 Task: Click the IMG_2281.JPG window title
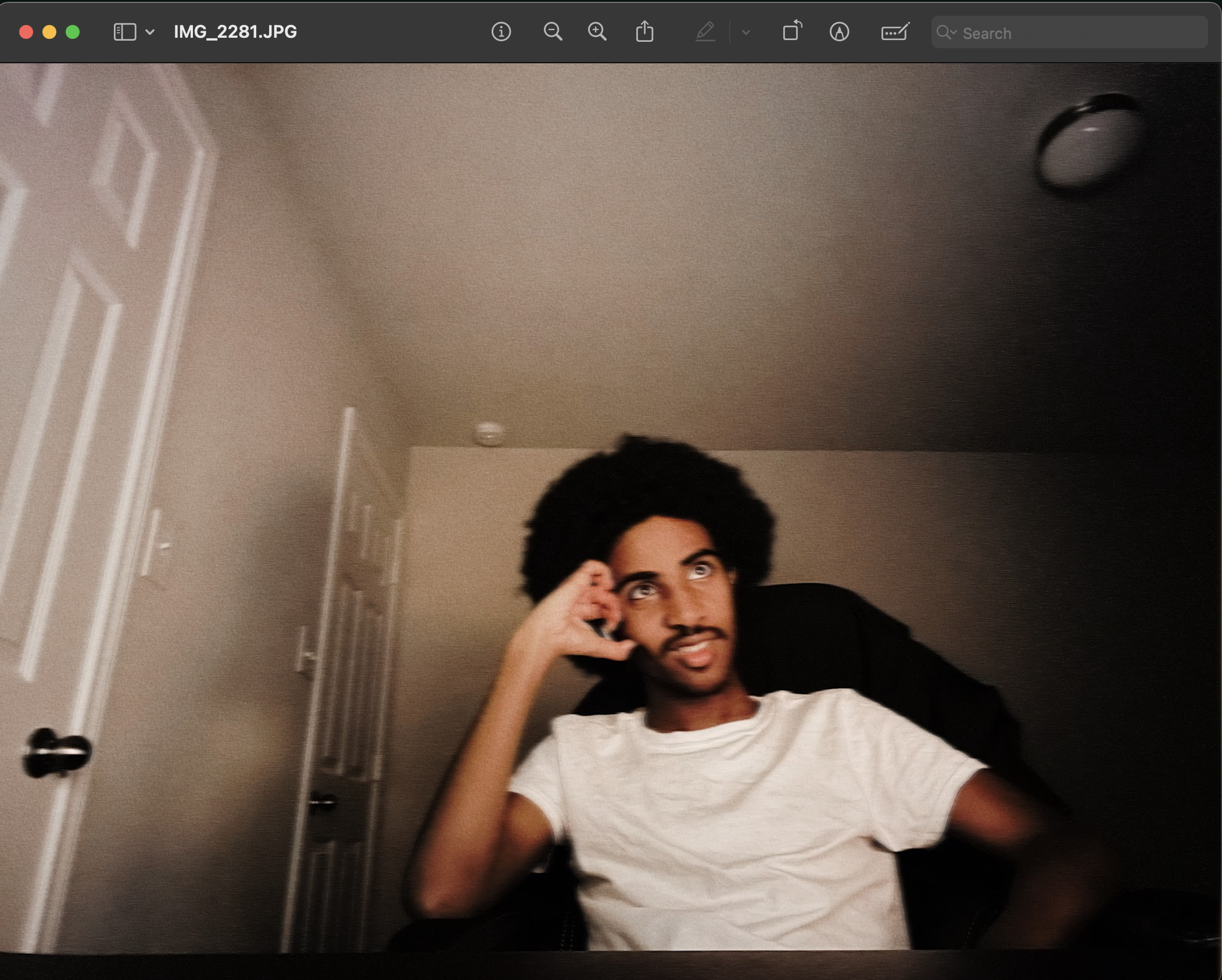pos(235,32)
